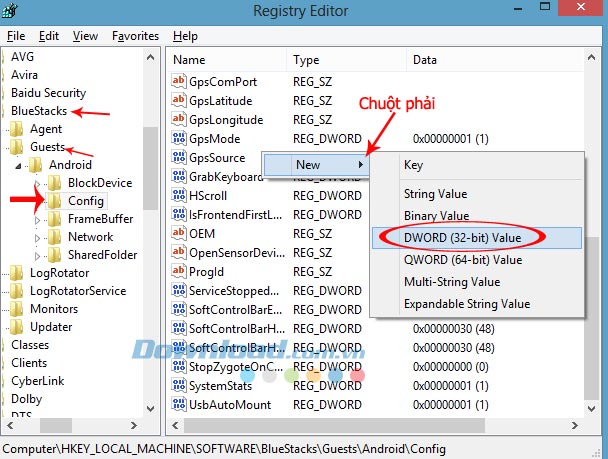Click tree pane horizontal scrollbar thumb

[56, 425]
